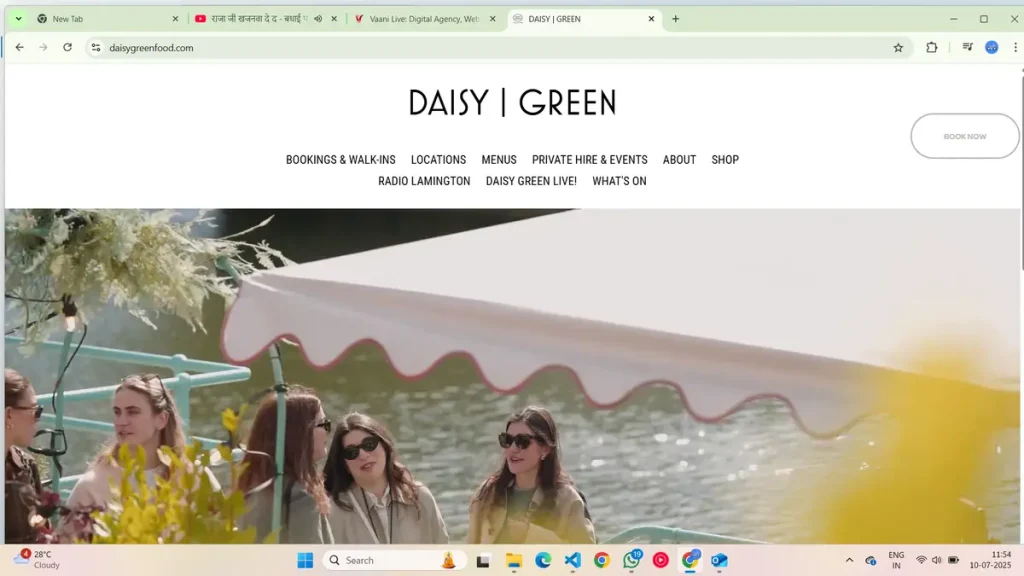The image size is (1024, 576).
Task: Switch to the New Tab tab
Action: click(108, 19)
